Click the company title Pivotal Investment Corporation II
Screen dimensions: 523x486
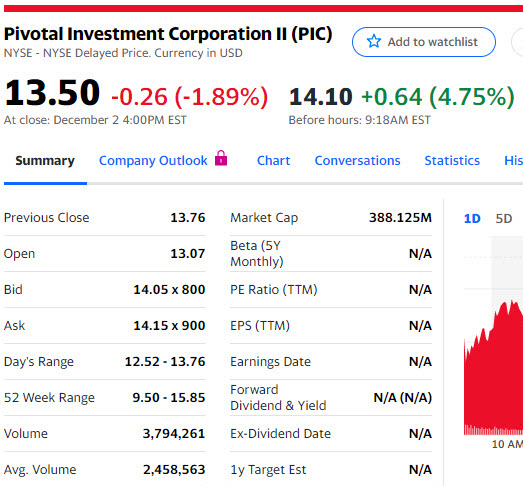pos(168,34)
